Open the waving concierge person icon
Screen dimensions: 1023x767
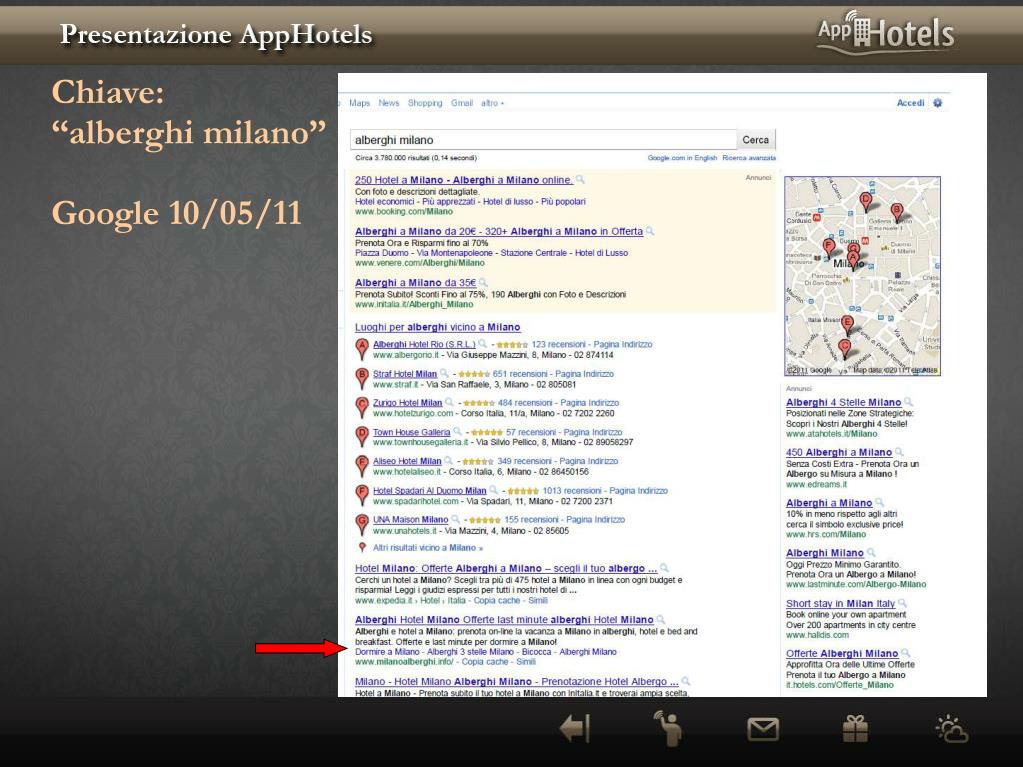point(668,728)
